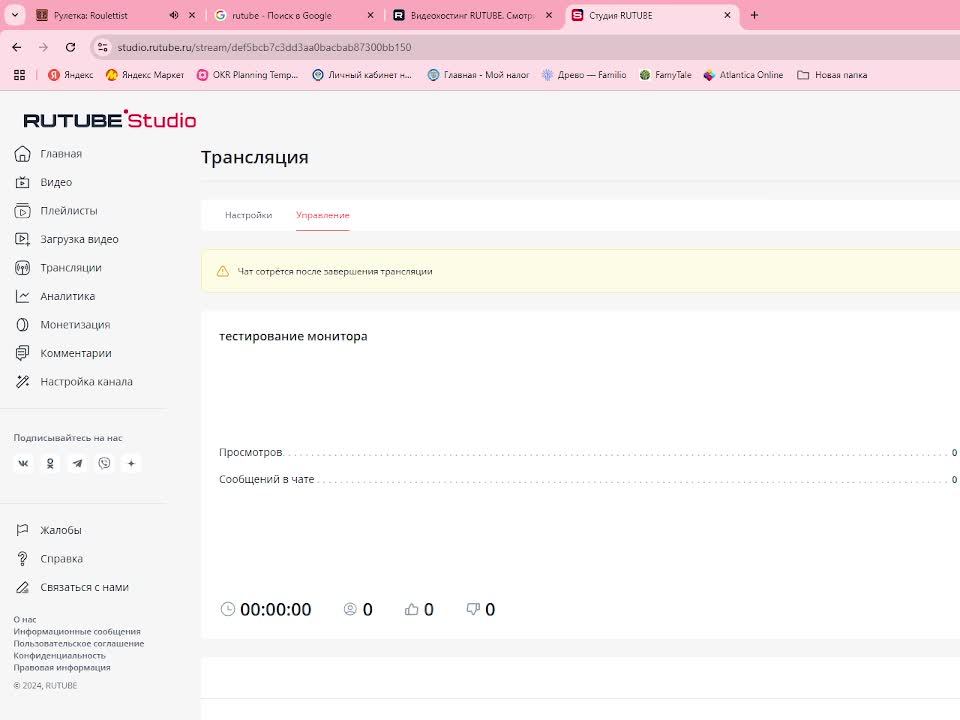Close the Видеохостинг RUTUBE tab

[x=549, y=15]
